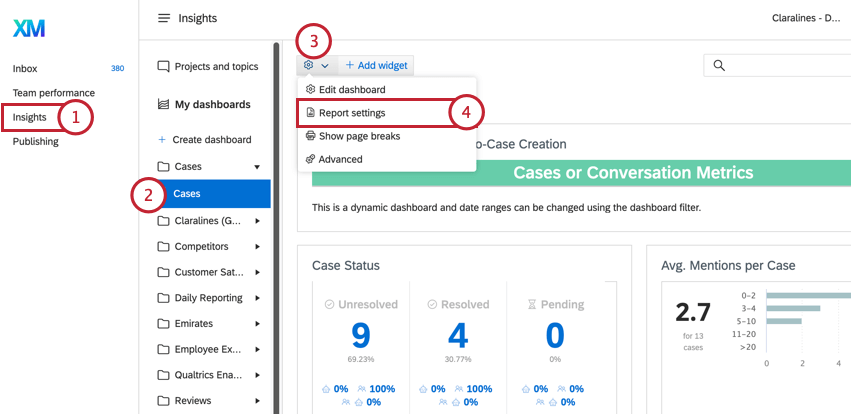Expand the Reviews folder
851x414 pixels.
pos(257,401)
